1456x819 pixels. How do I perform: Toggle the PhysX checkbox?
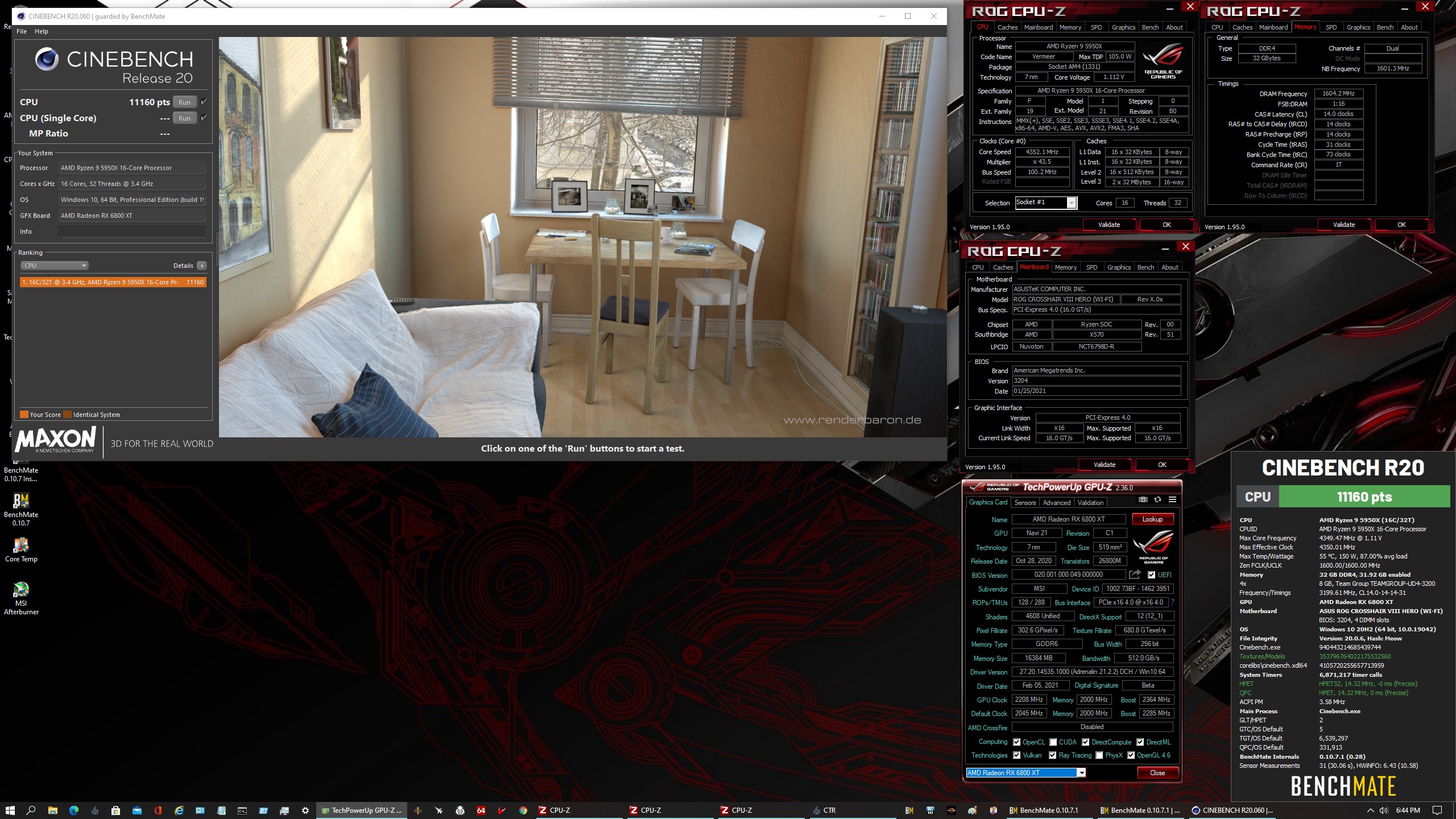coord(1099,755)
